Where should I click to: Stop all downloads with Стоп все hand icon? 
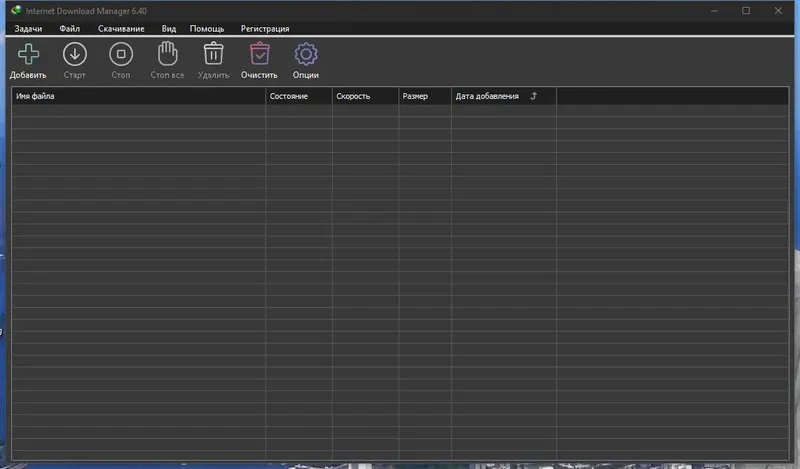click(167, 54)
